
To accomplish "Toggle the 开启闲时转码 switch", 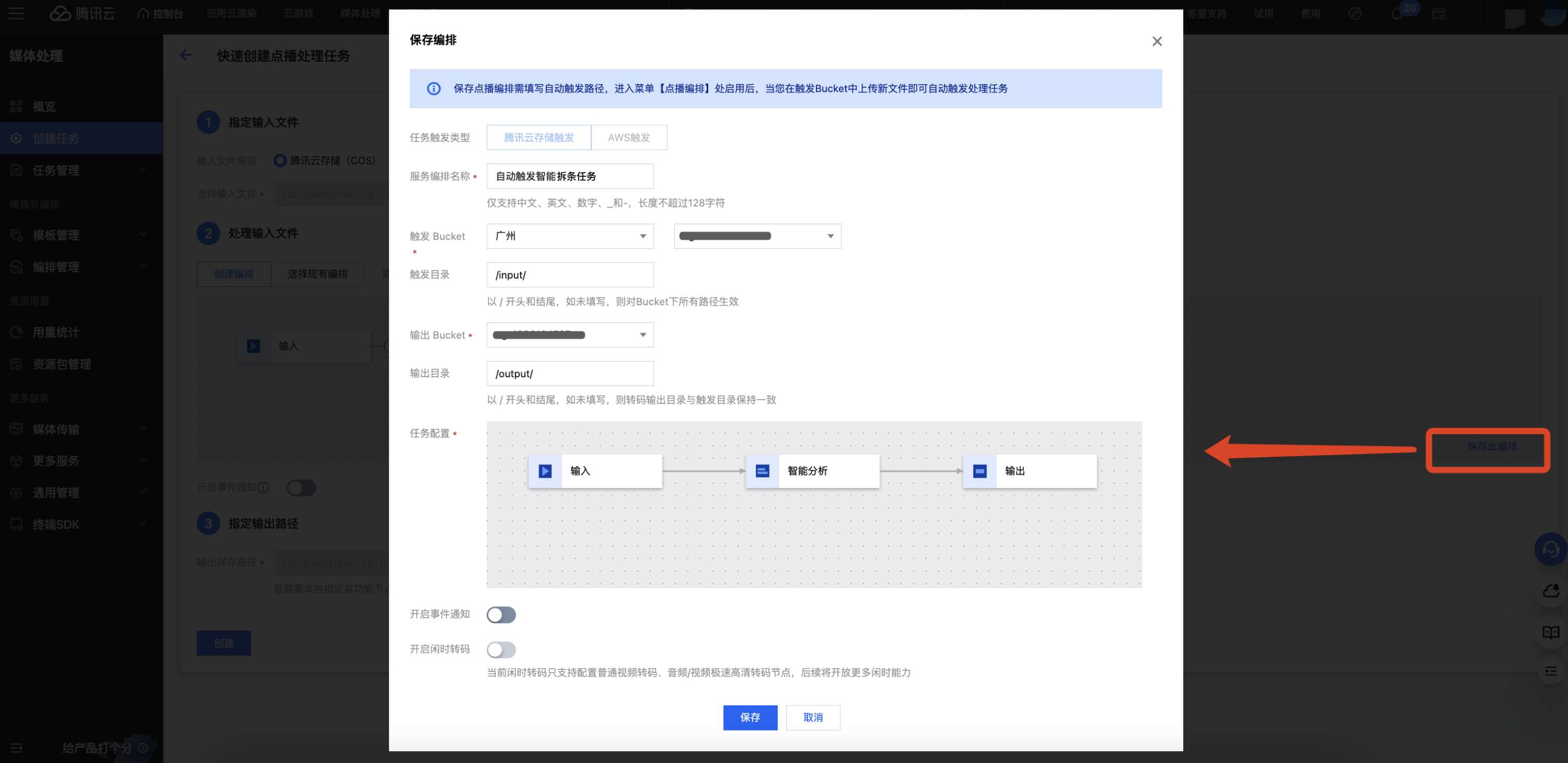I will click(x=501, y=649).
